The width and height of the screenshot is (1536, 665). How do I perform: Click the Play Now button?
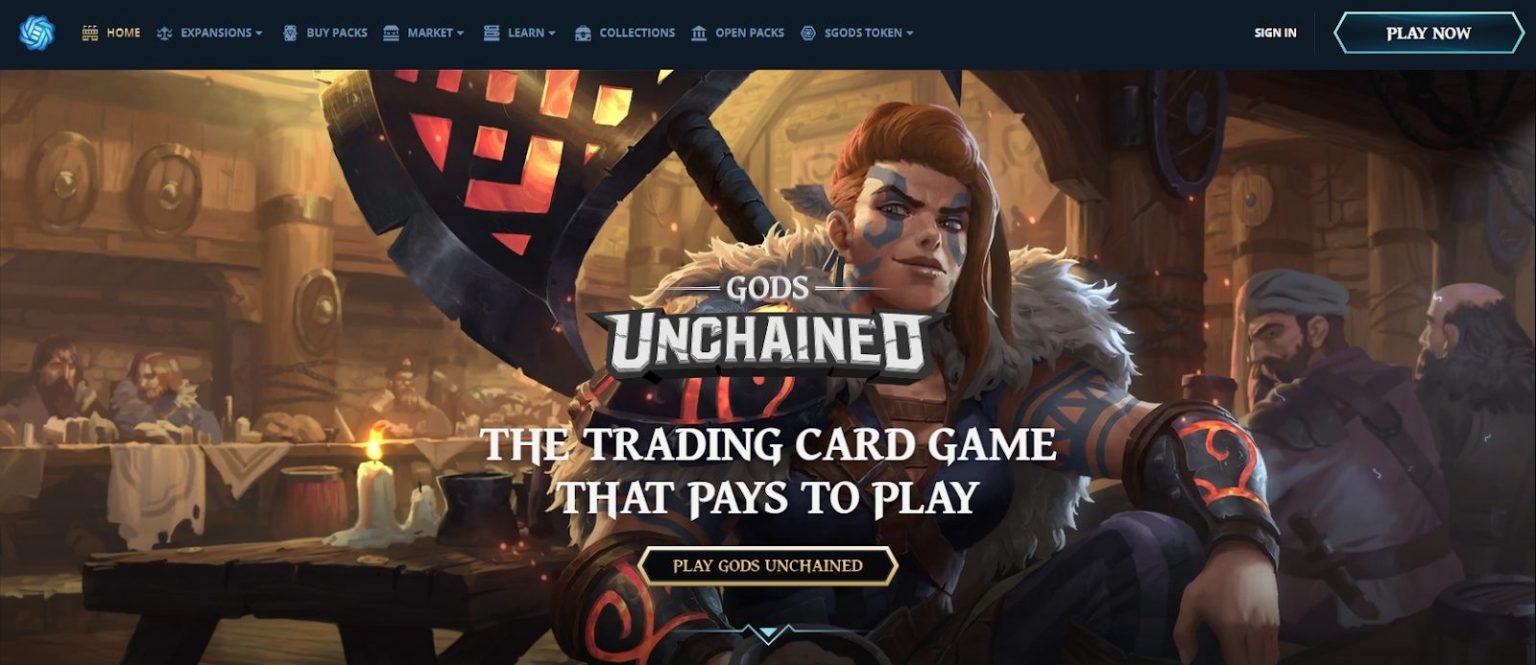coord(1428,33)
